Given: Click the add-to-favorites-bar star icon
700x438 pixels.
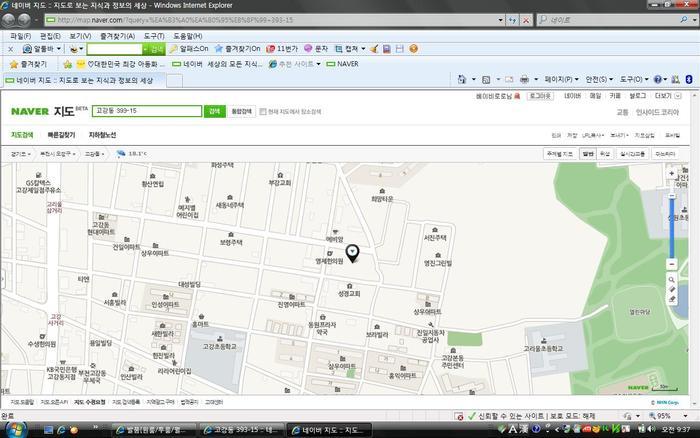Looking at the screenshot, I should click(67, 64).
